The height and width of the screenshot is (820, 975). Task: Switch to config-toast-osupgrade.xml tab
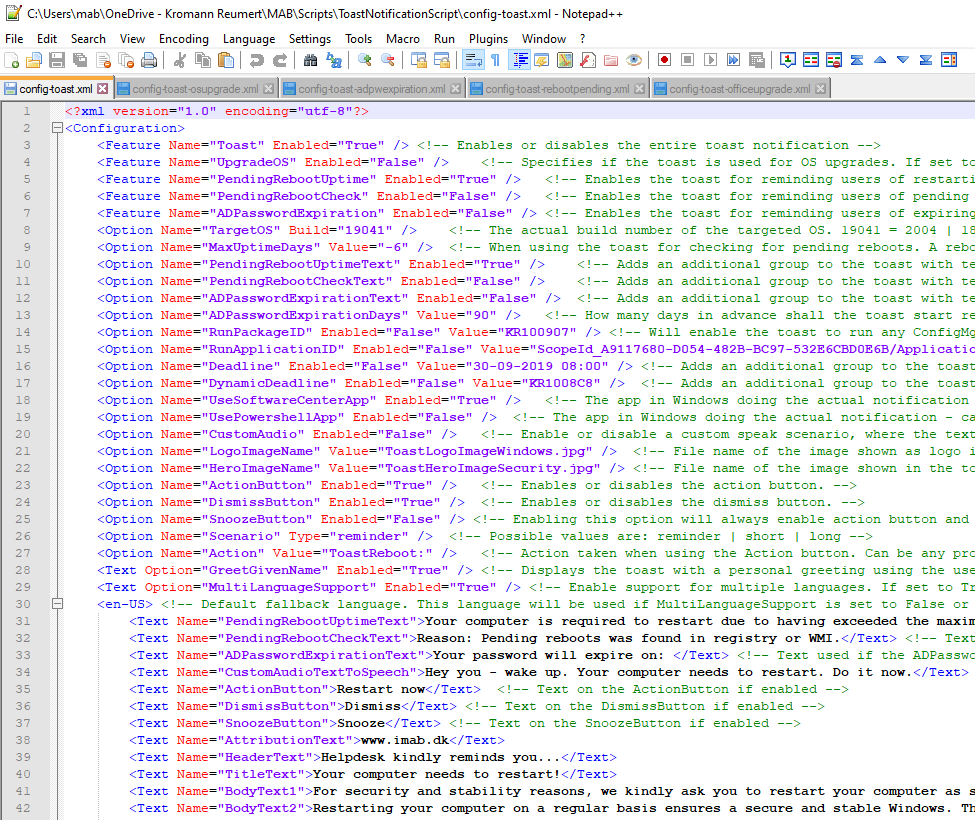(x=195, y=89)
